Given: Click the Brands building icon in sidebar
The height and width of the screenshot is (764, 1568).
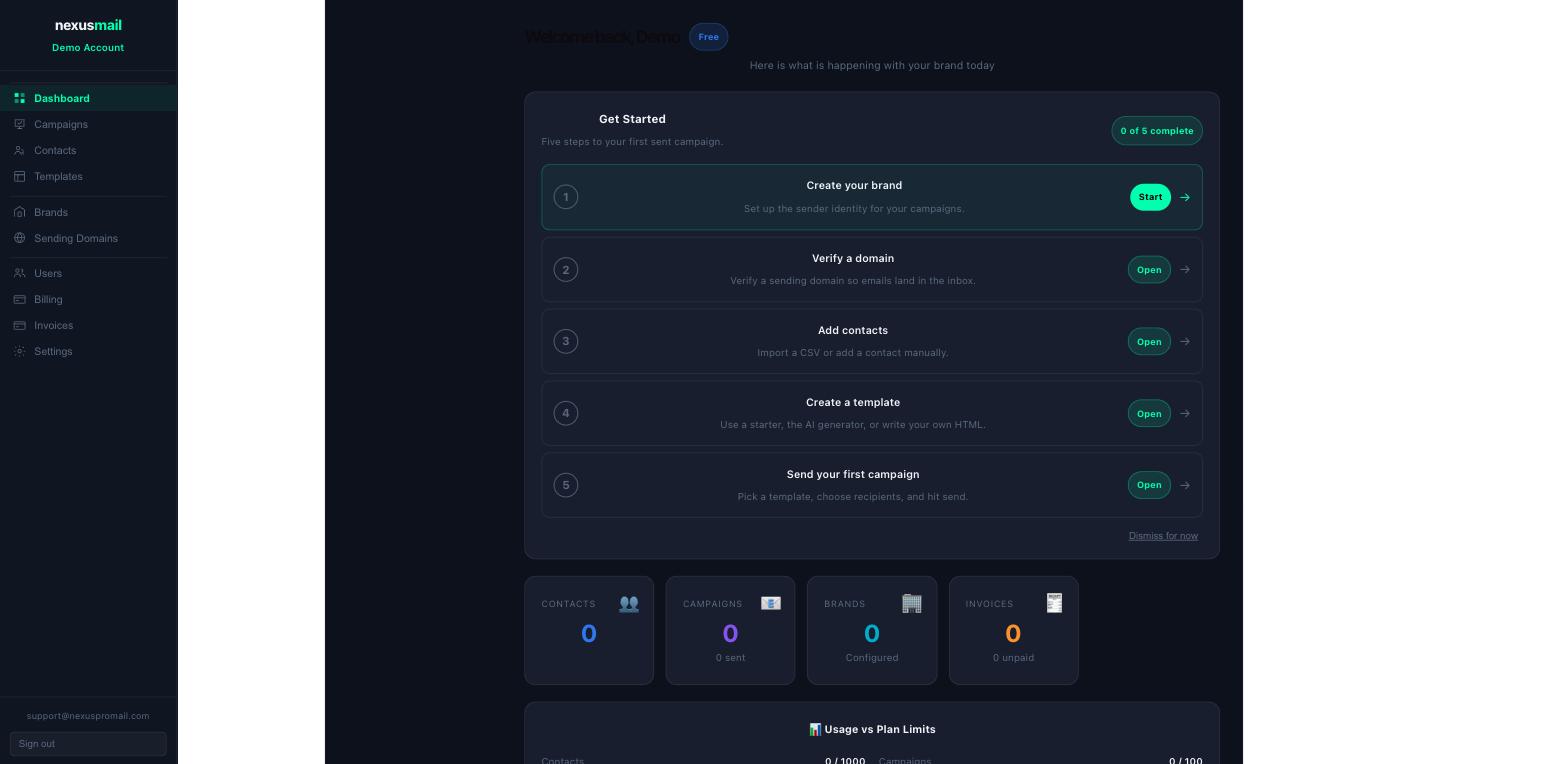Looking at the screenshot, I should pyautogui.click(x=19, y=212).
